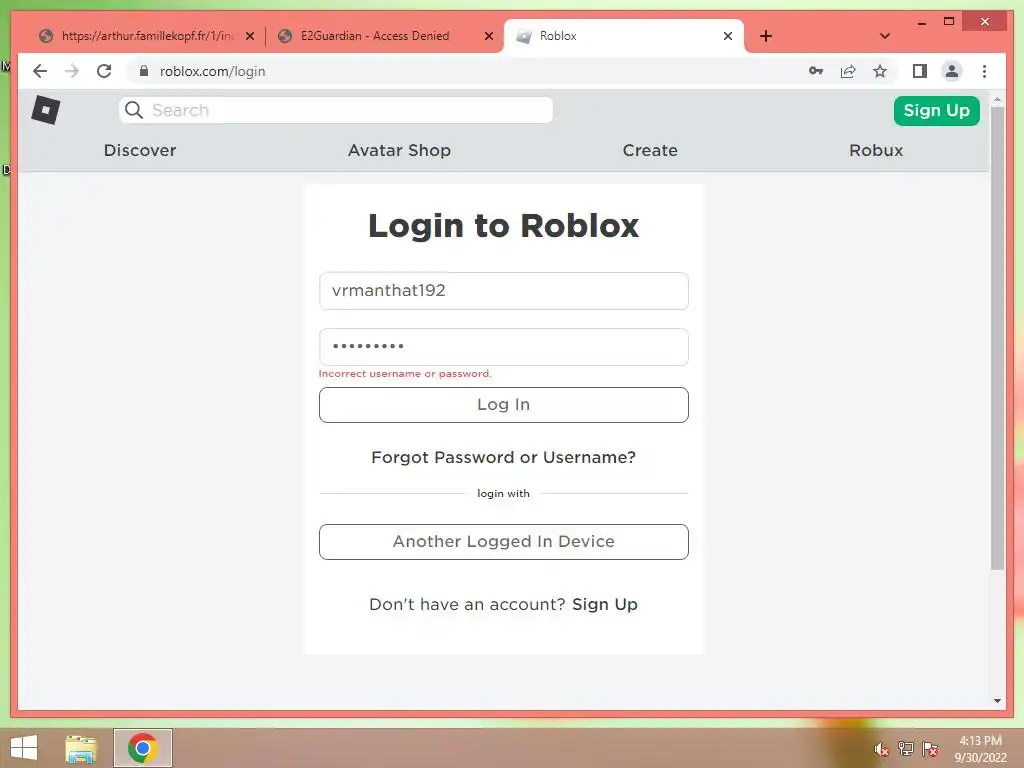Click the browser forward arrow
The image size is (1024, 768).
click(x=72, y=71)
